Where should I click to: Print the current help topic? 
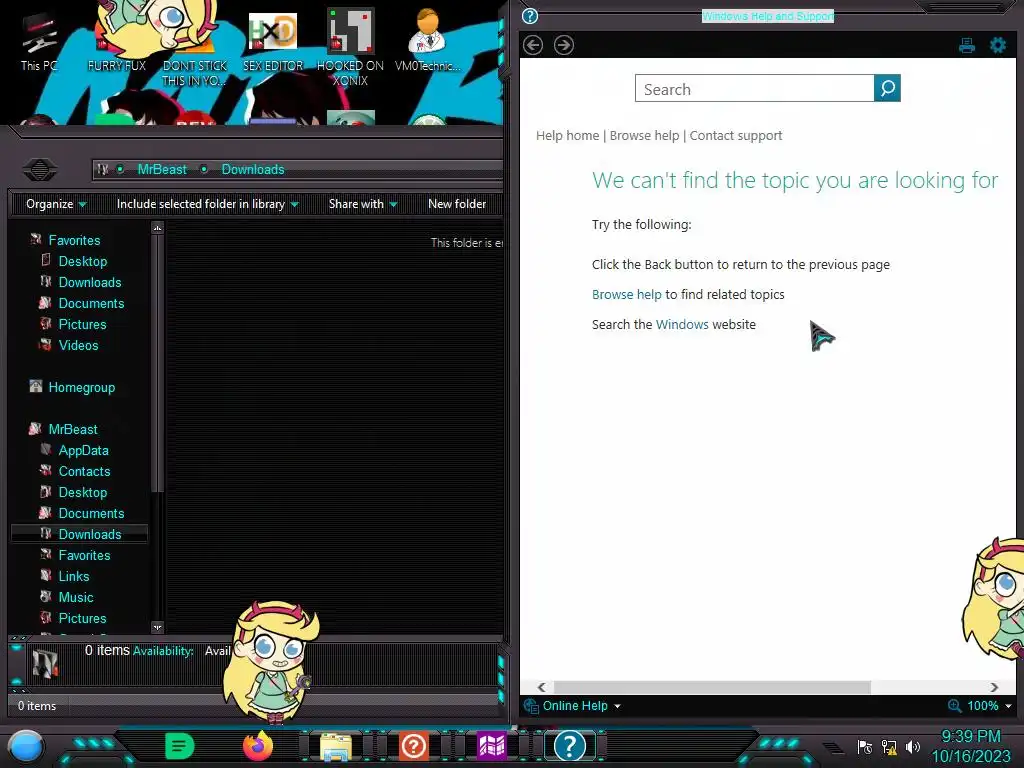pyautogui.click(x=967, y=45)
